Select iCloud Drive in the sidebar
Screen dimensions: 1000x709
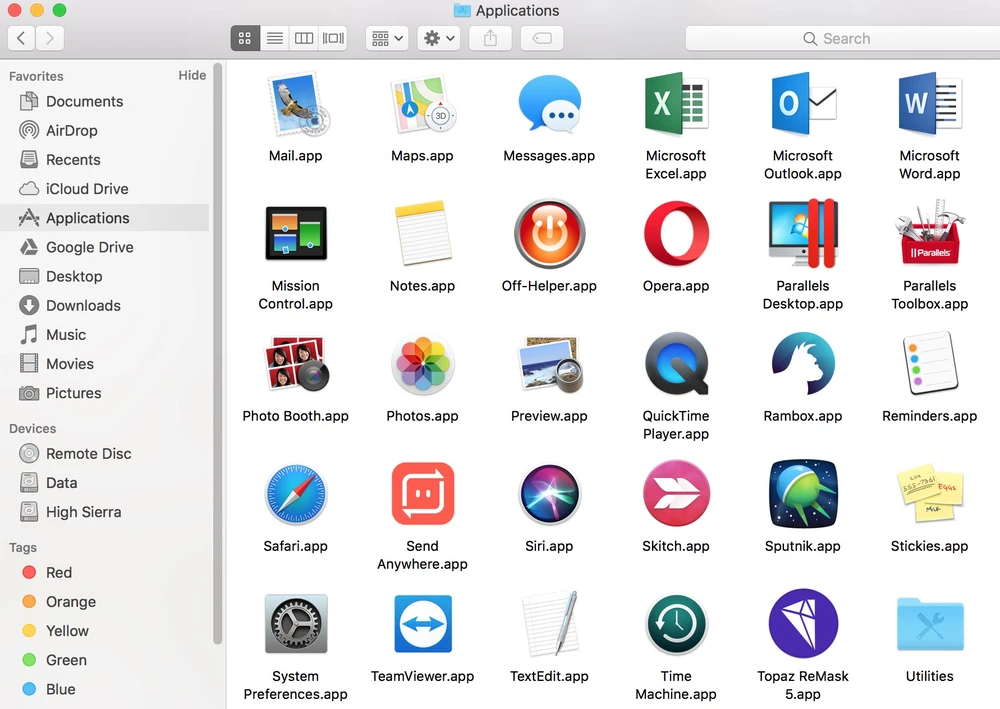(87, 189)
